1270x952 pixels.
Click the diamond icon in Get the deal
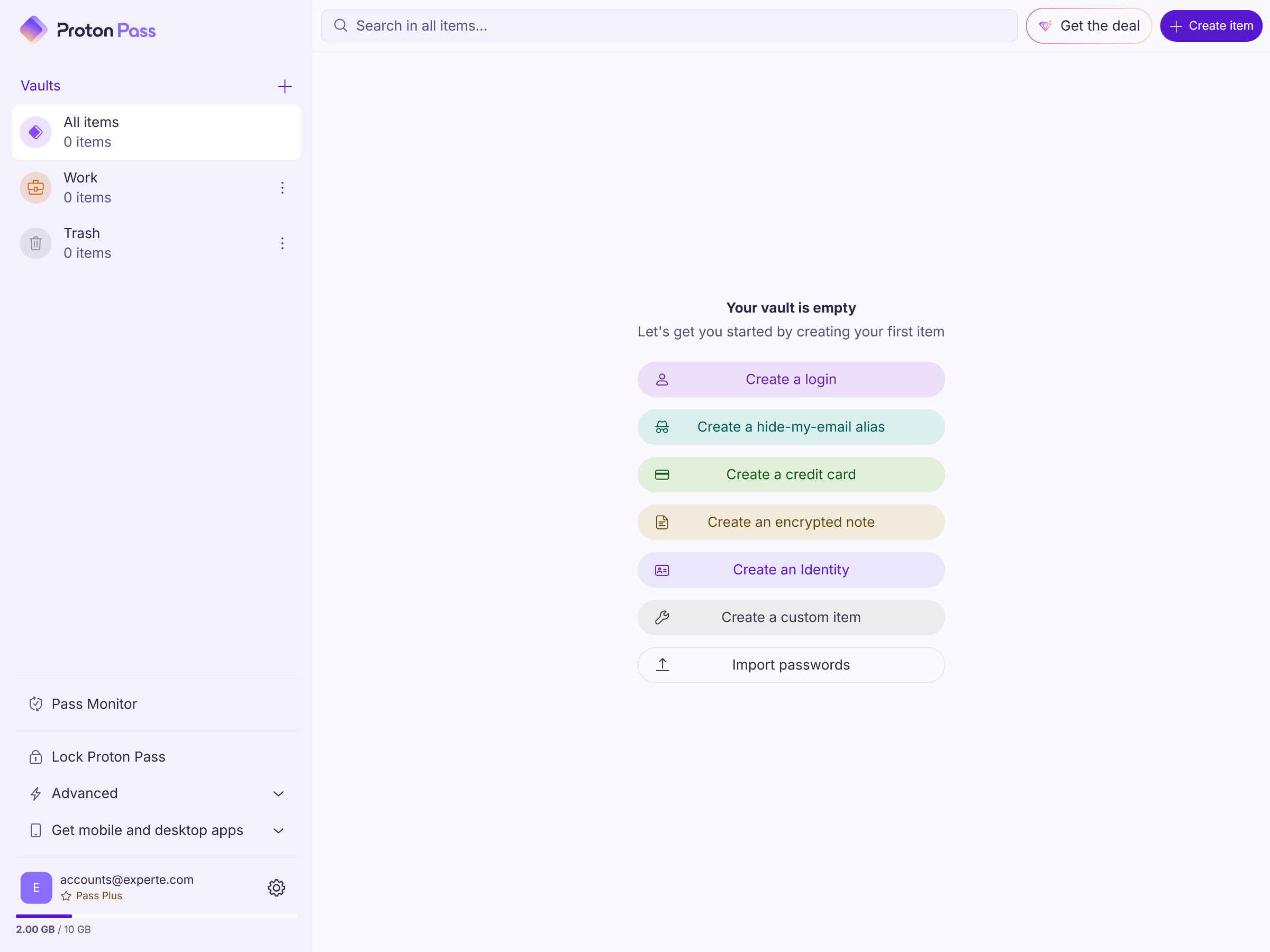click(1045, 26)
